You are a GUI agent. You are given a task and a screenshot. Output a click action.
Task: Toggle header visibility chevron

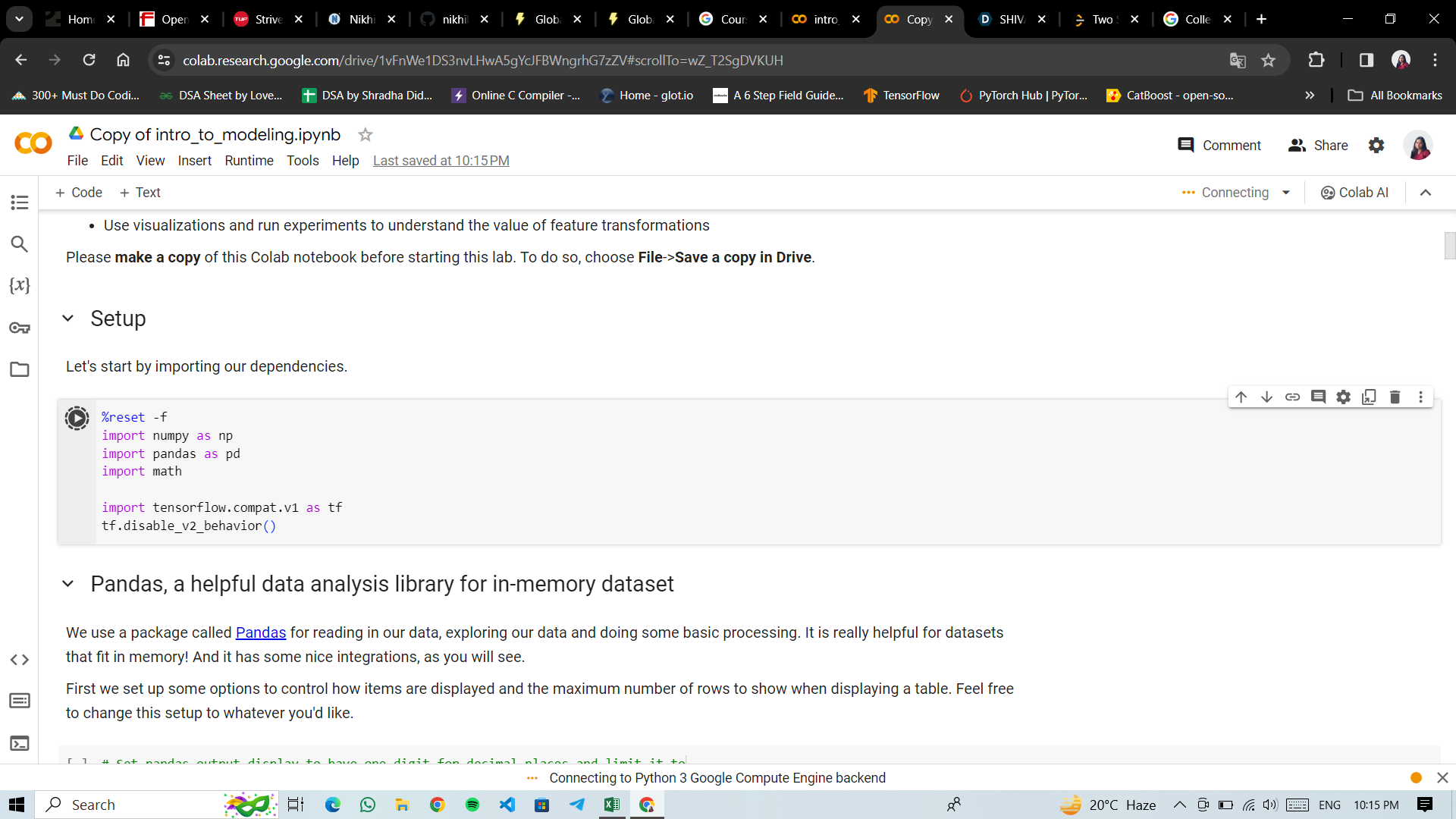point(1426,193)
